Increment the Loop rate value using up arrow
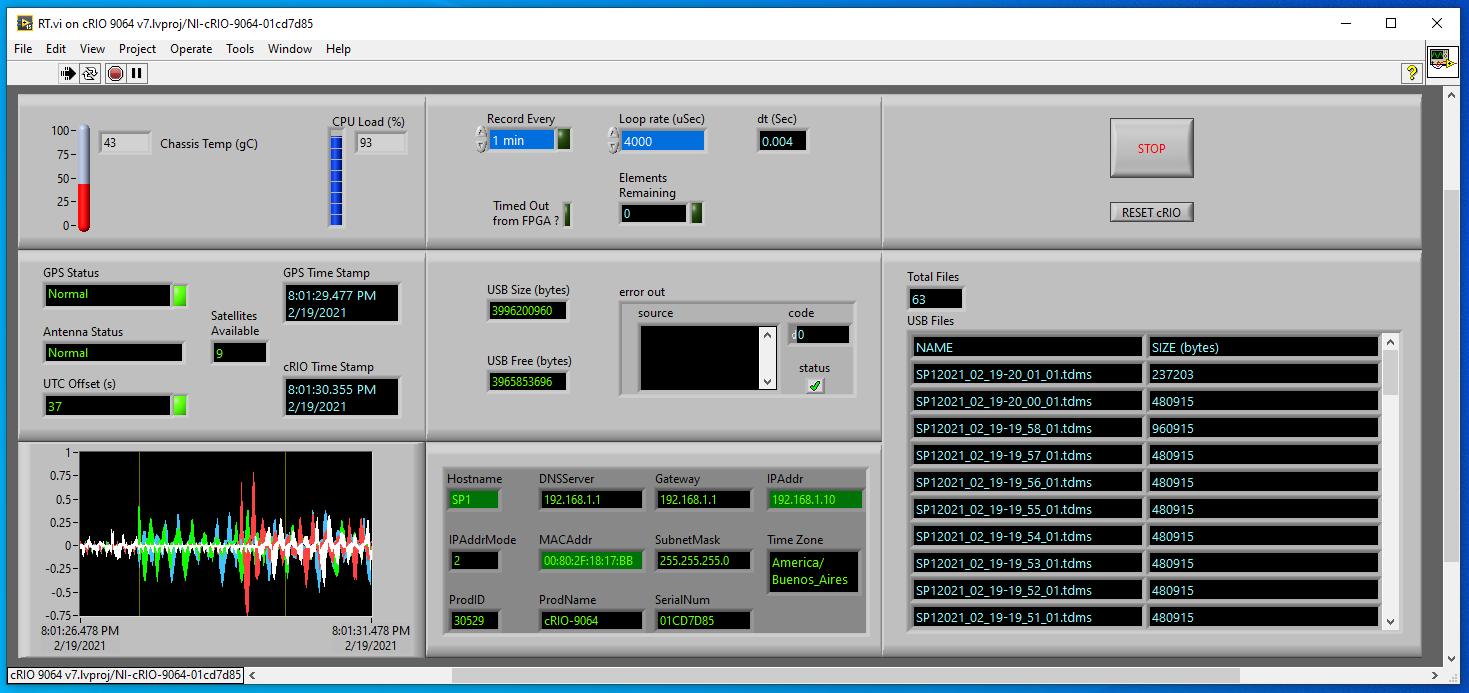 point(612,134)
